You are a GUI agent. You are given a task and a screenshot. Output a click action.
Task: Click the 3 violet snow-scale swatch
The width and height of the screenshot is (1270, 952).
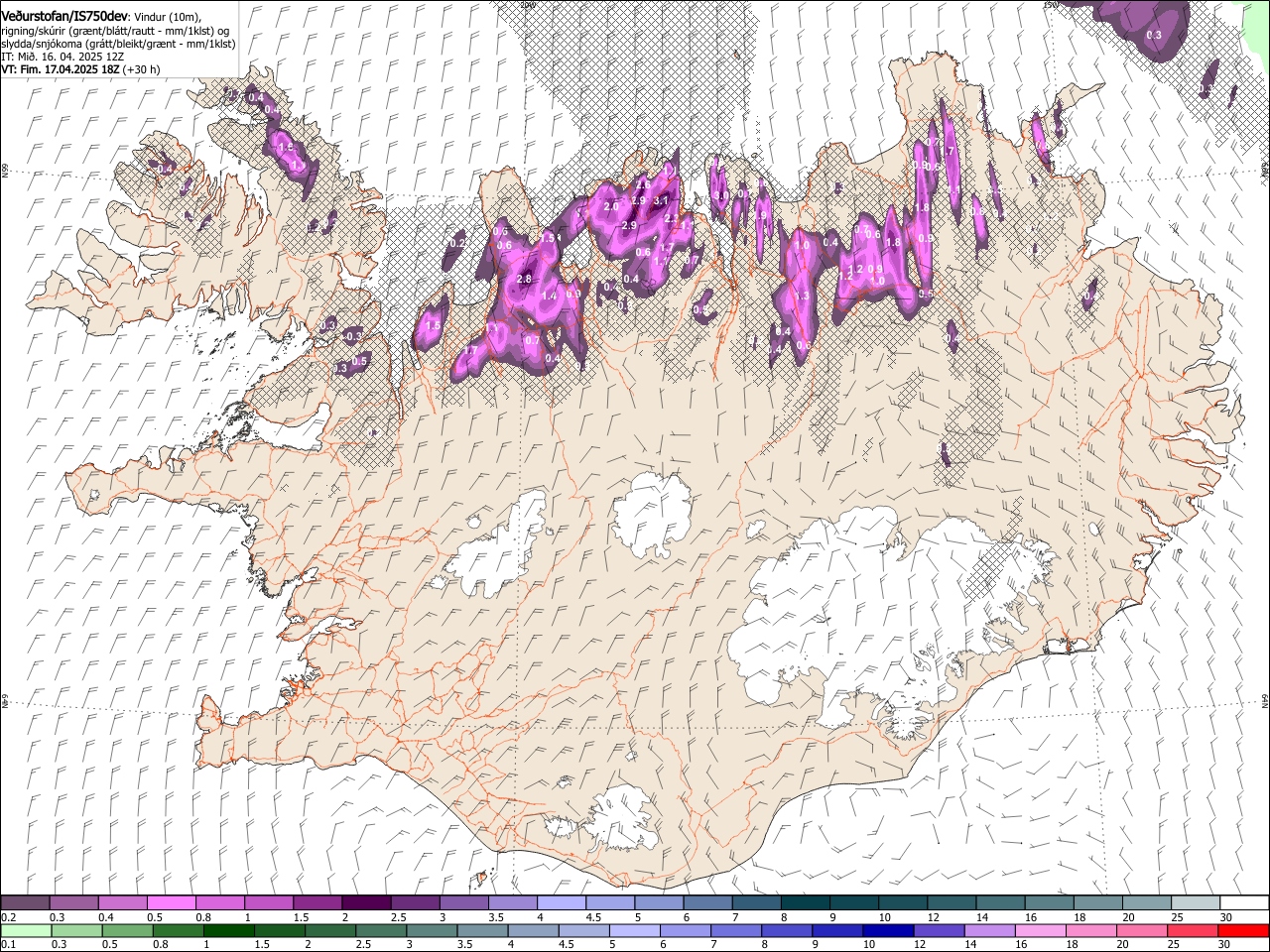[464, 902]
